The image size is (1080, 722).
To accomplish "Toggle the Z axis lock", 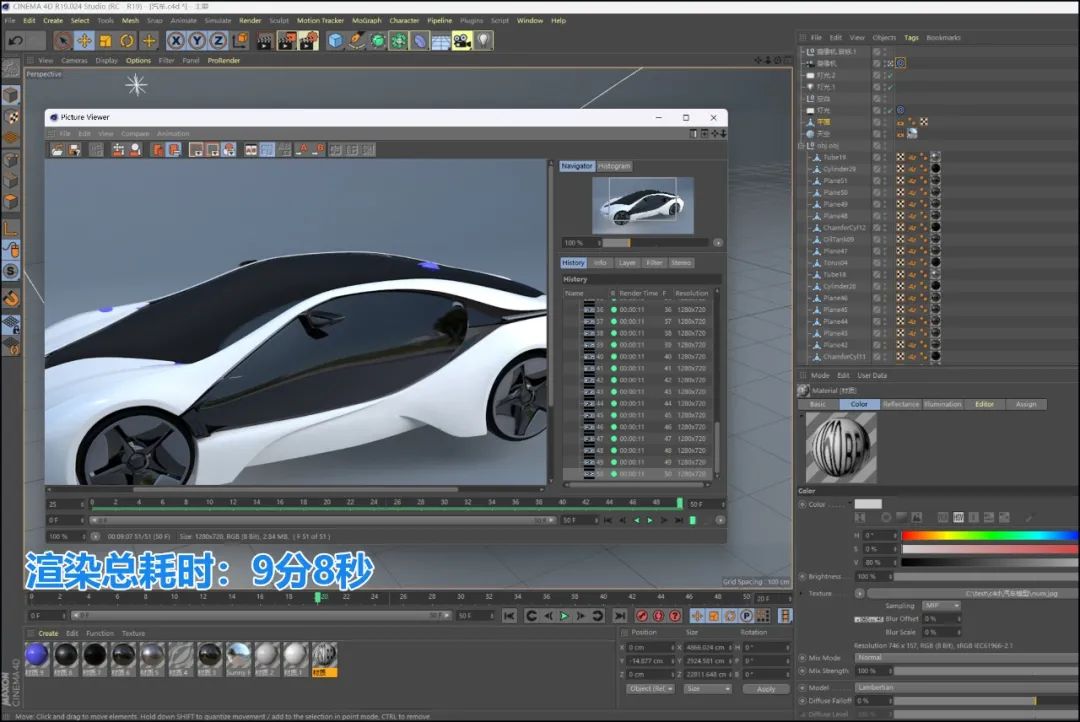I will 217,41.
